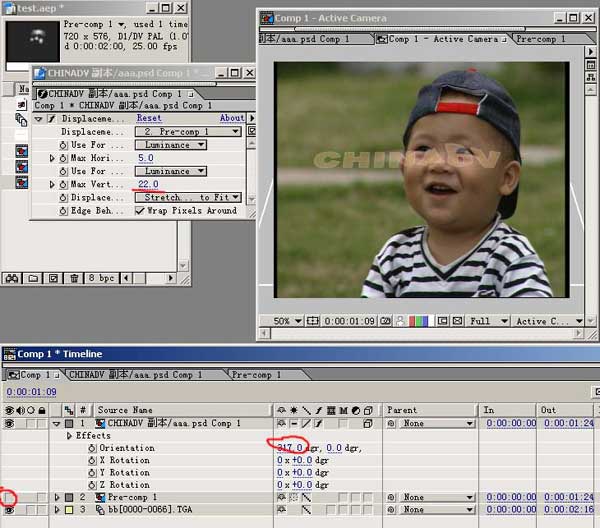Click the region of interest icon
600x528 pixels.
pos(442,321)
